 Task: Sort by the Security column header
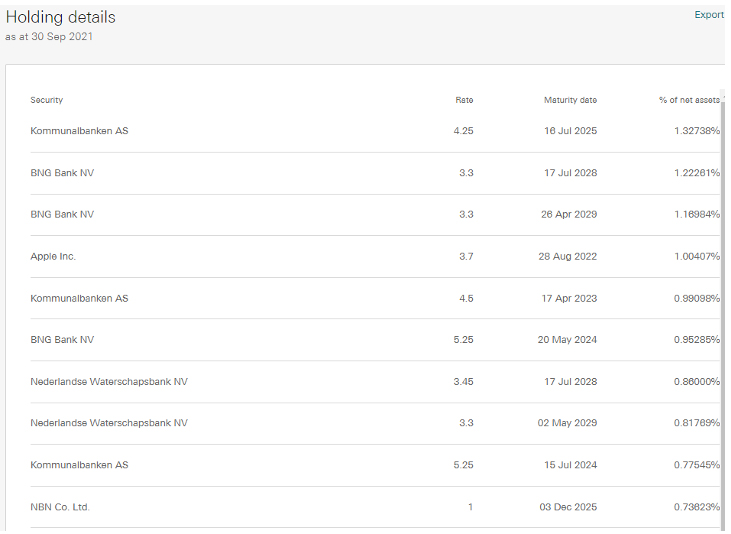pyautogui.click(x=47, y=100)
